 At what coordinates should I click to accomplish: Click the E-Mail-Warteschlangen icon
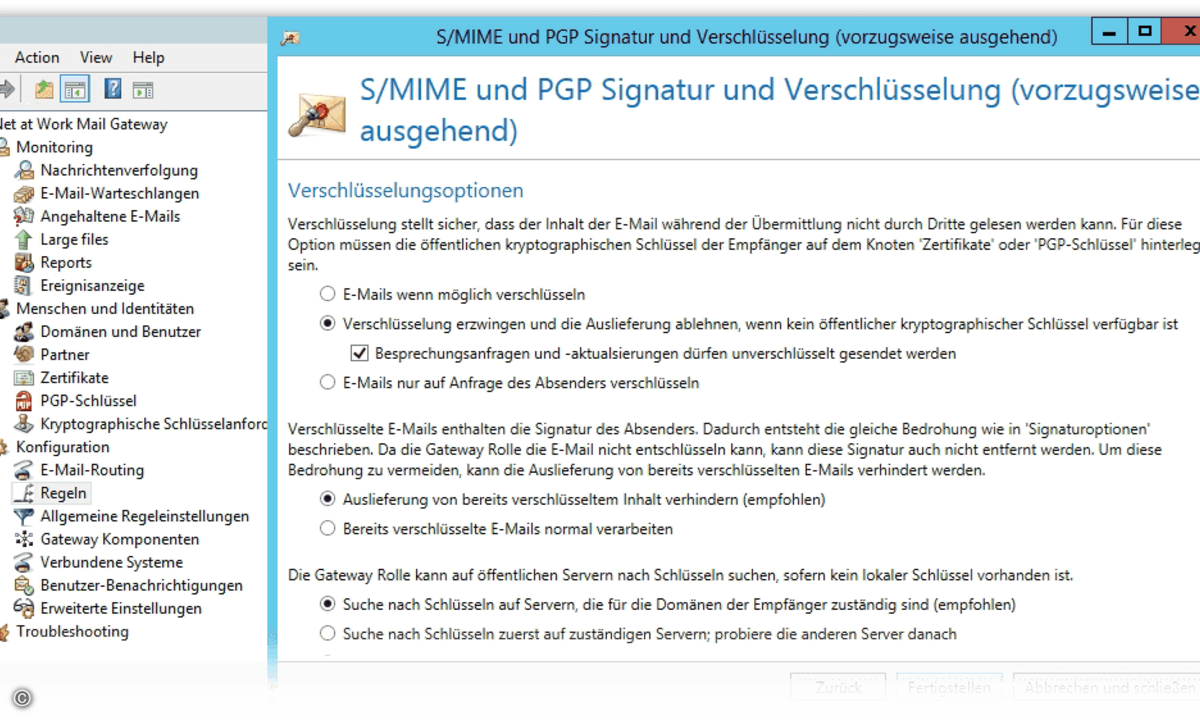[24, 193]
